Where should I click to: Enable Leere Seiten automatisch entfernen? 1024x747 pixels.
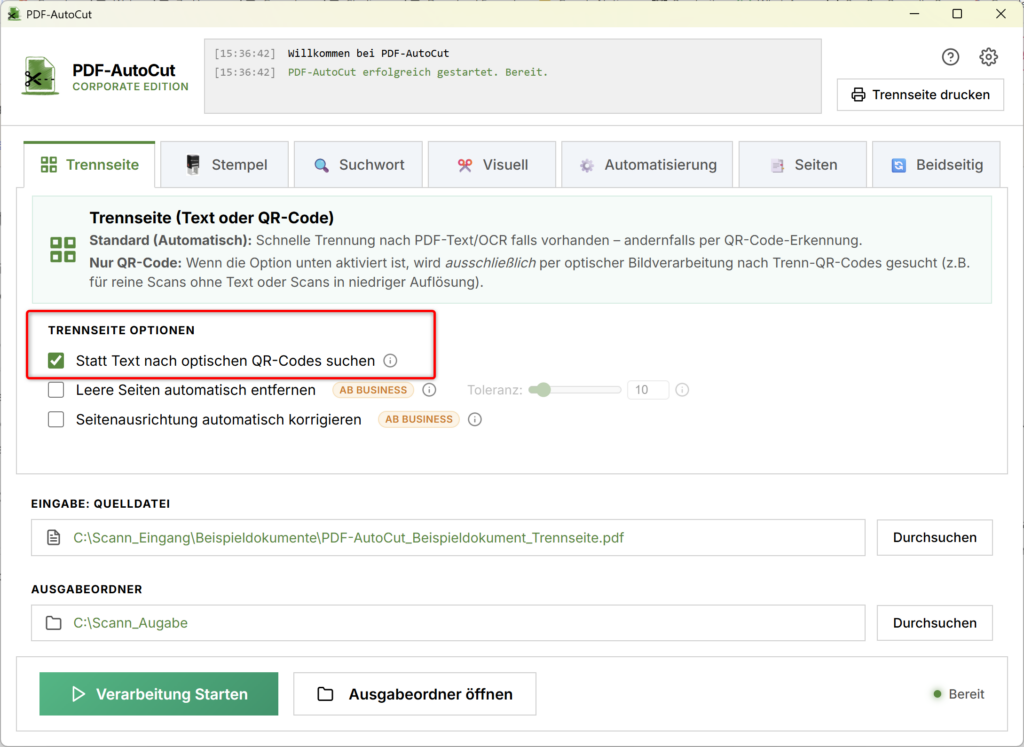(x=56, y=390)
